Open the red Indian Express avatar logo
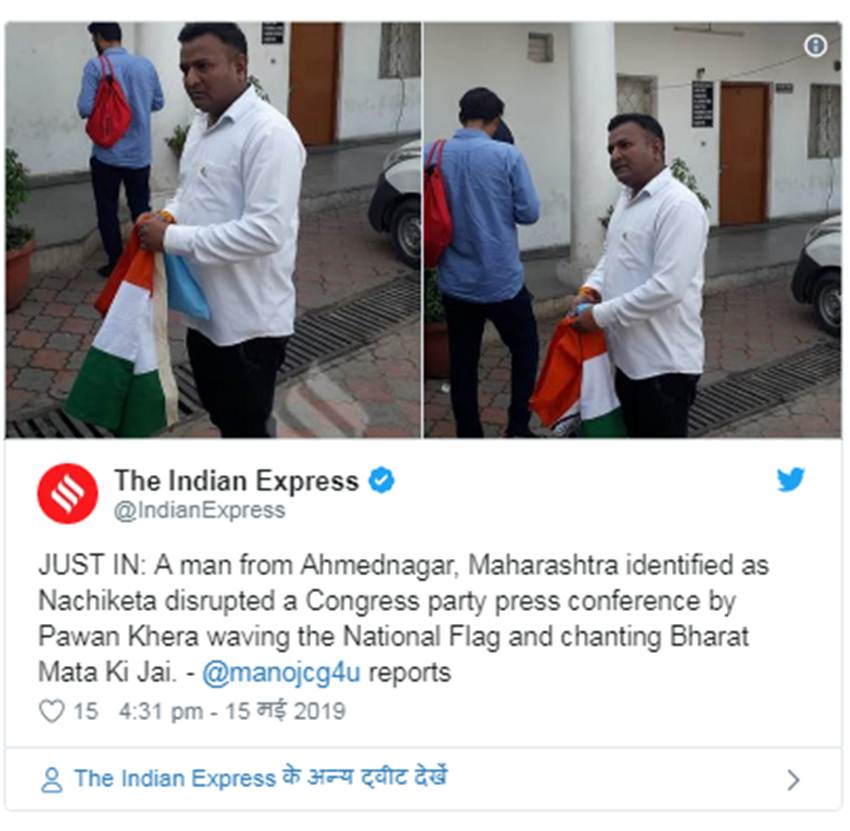The width and height of the screenshot is (850, 831). click(x=68, y=493)
